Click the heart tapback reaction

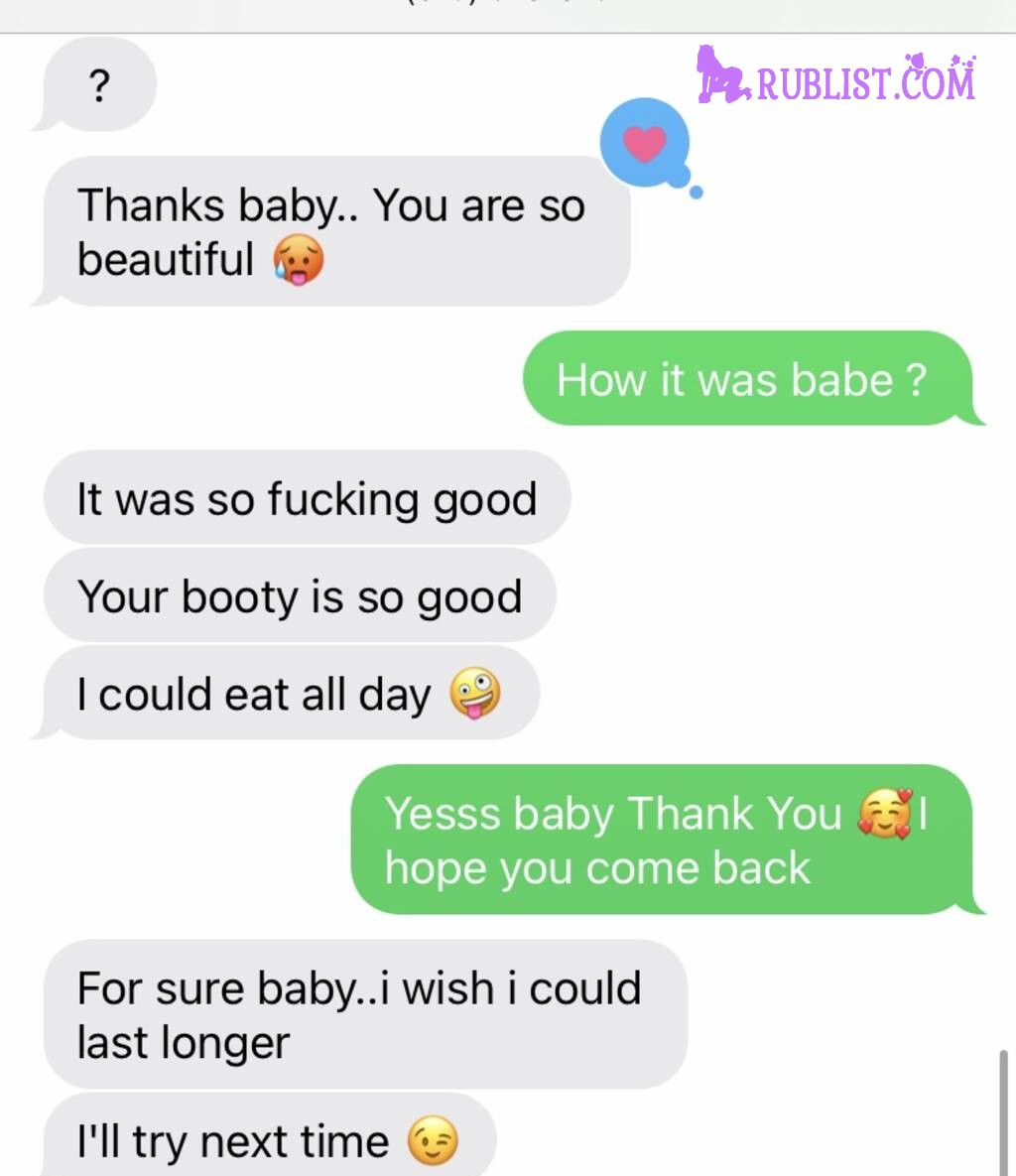tap(645, 143)
